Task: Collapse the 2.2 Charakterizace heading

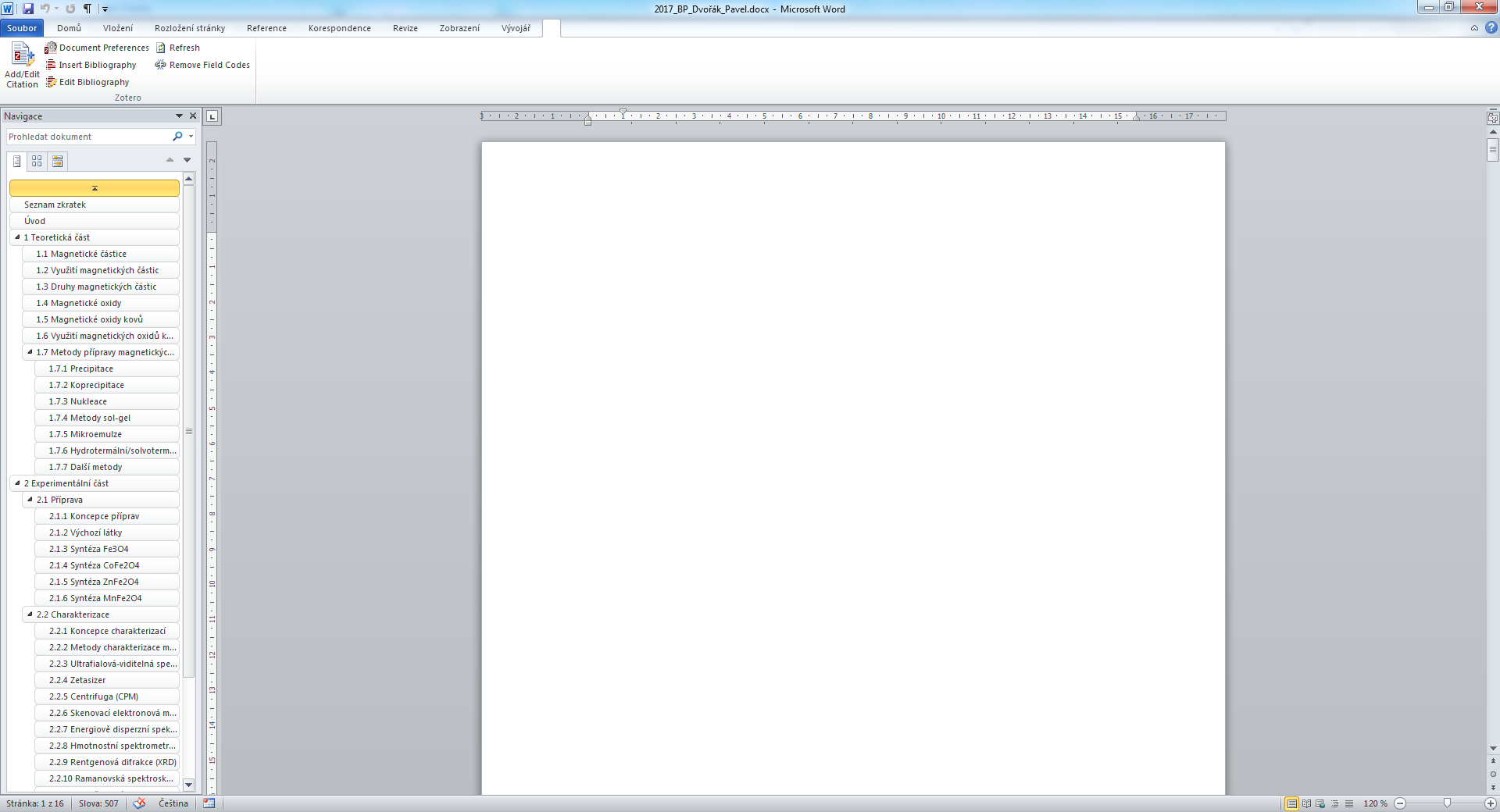Action: tap(30, 614)
